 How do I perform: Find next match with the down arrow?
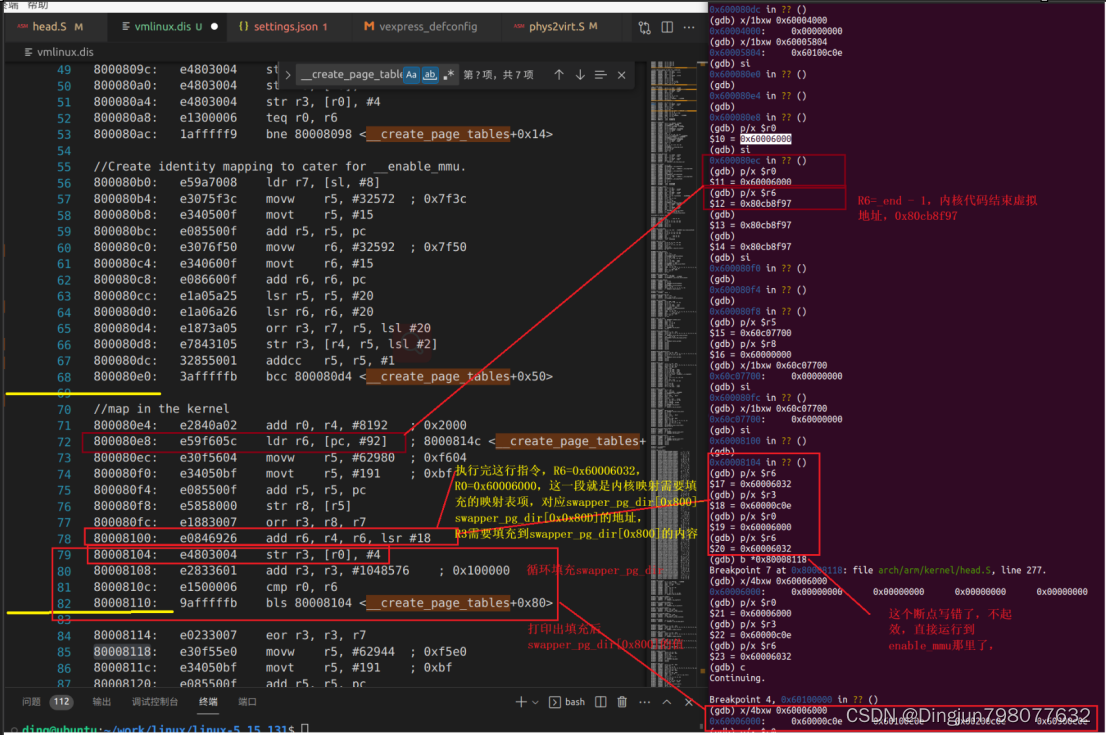(x=580, y=76)
